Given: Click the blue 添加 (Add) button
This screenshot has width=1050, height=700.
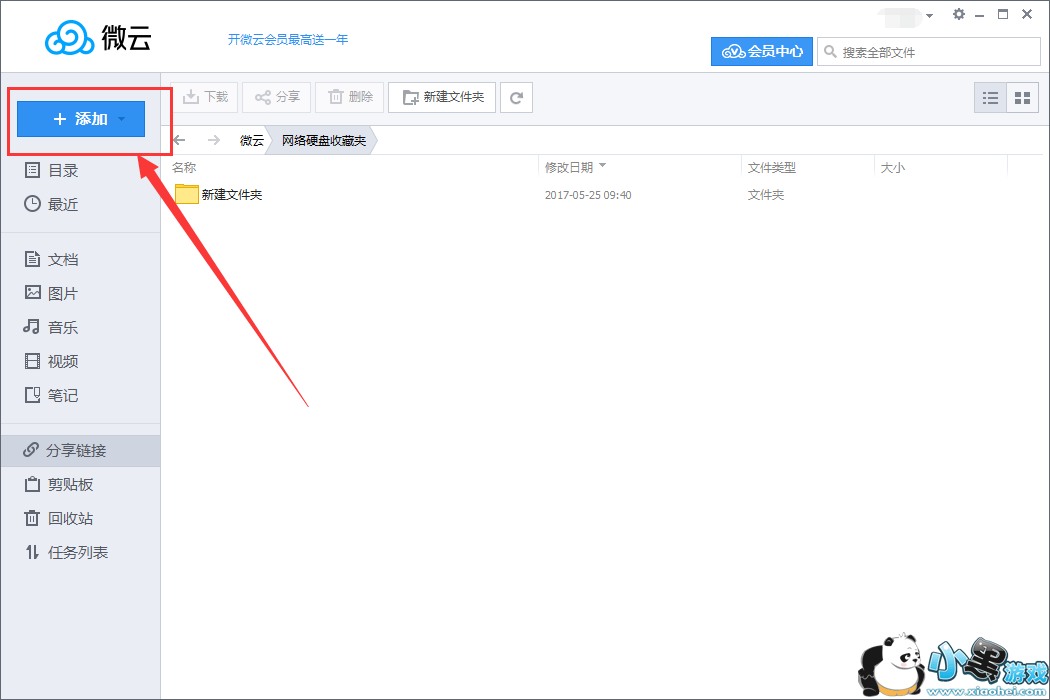Looking at the screenshot, I should pyautogui.click(x=80, y=119).
